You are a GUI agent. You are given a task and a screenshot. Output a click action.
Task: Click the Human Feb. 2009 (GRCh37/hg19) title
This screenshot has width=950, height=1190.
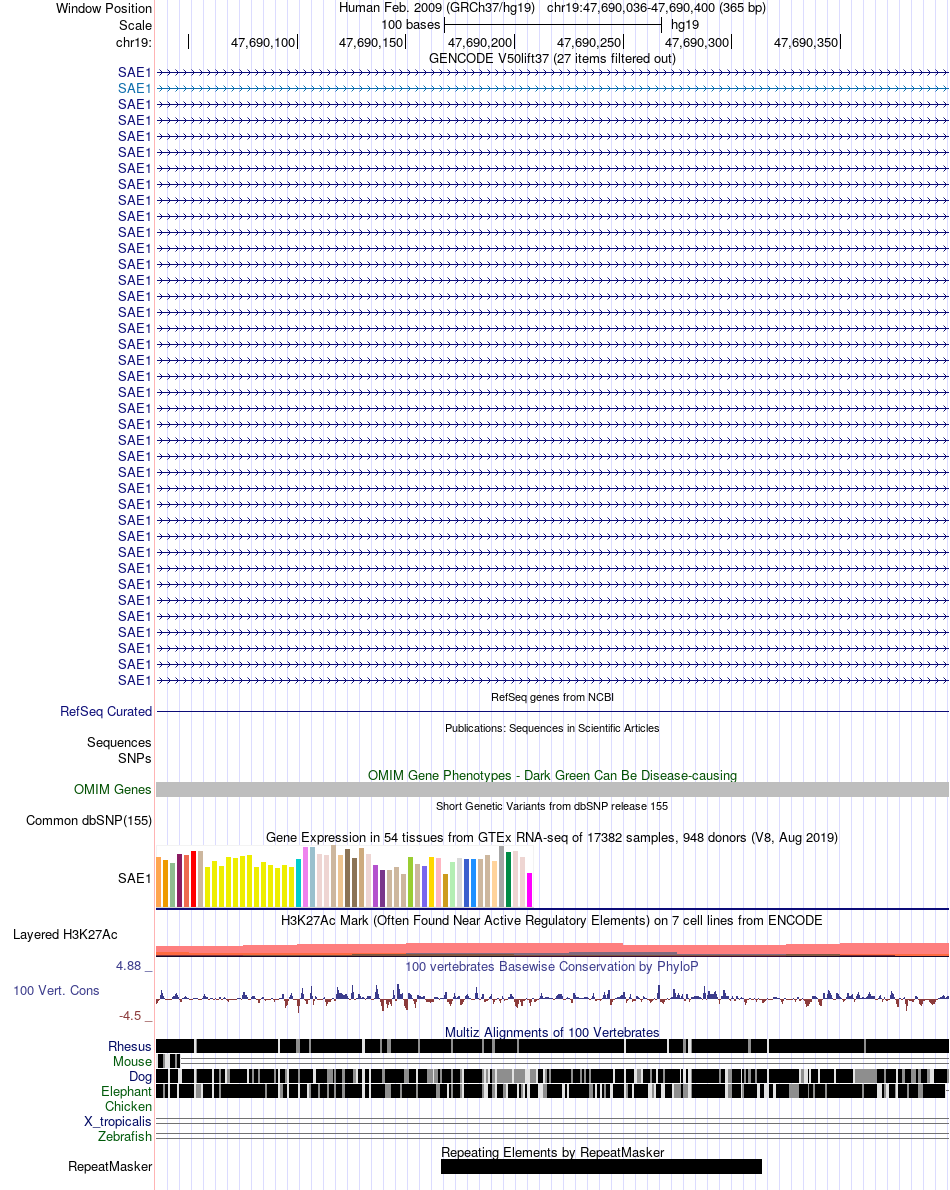[436, 8]
